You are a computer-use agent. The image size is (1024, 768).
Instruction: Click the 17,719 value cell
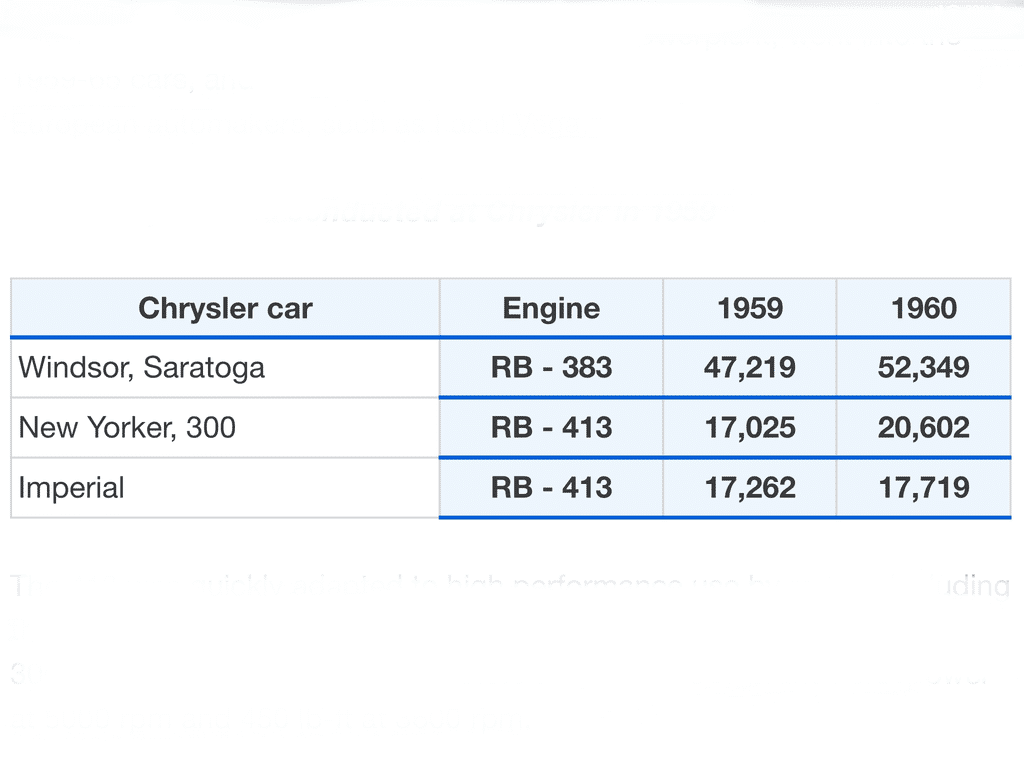[924, 488]
